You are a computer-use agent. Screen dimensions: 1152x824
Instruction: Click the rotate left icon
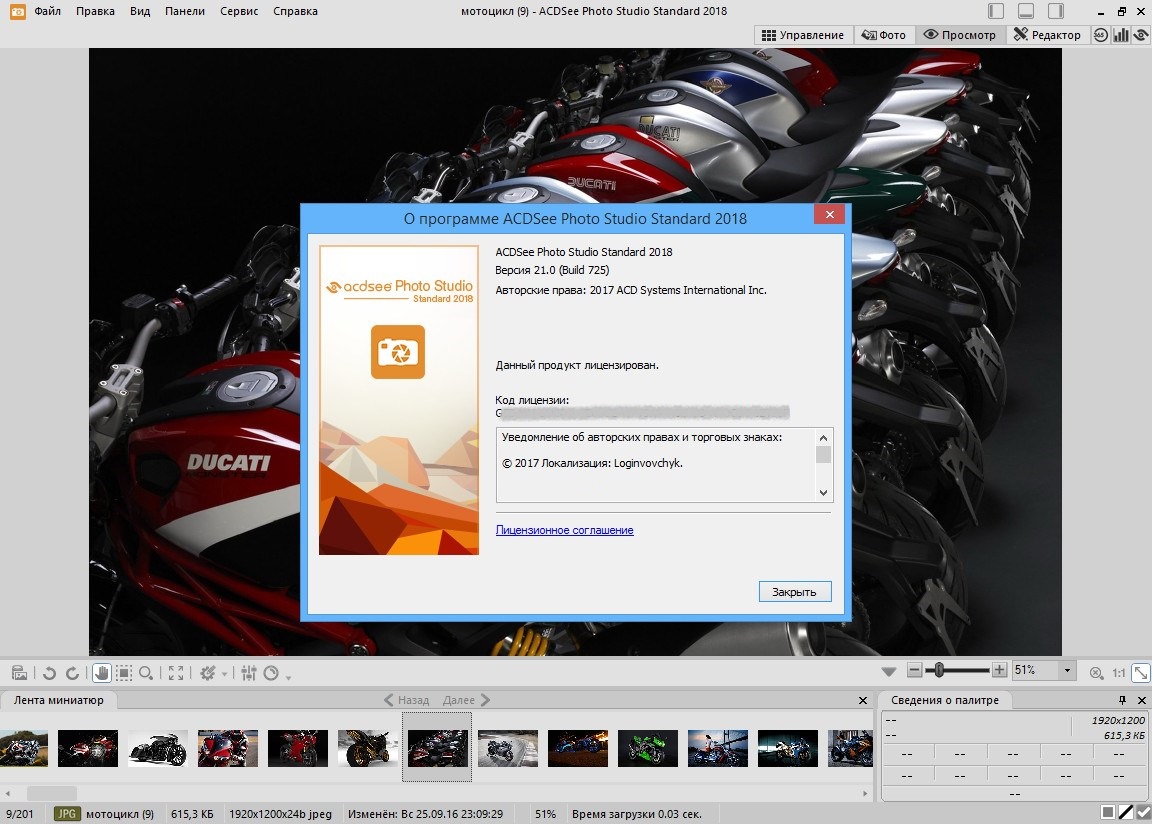pos(49,674)
